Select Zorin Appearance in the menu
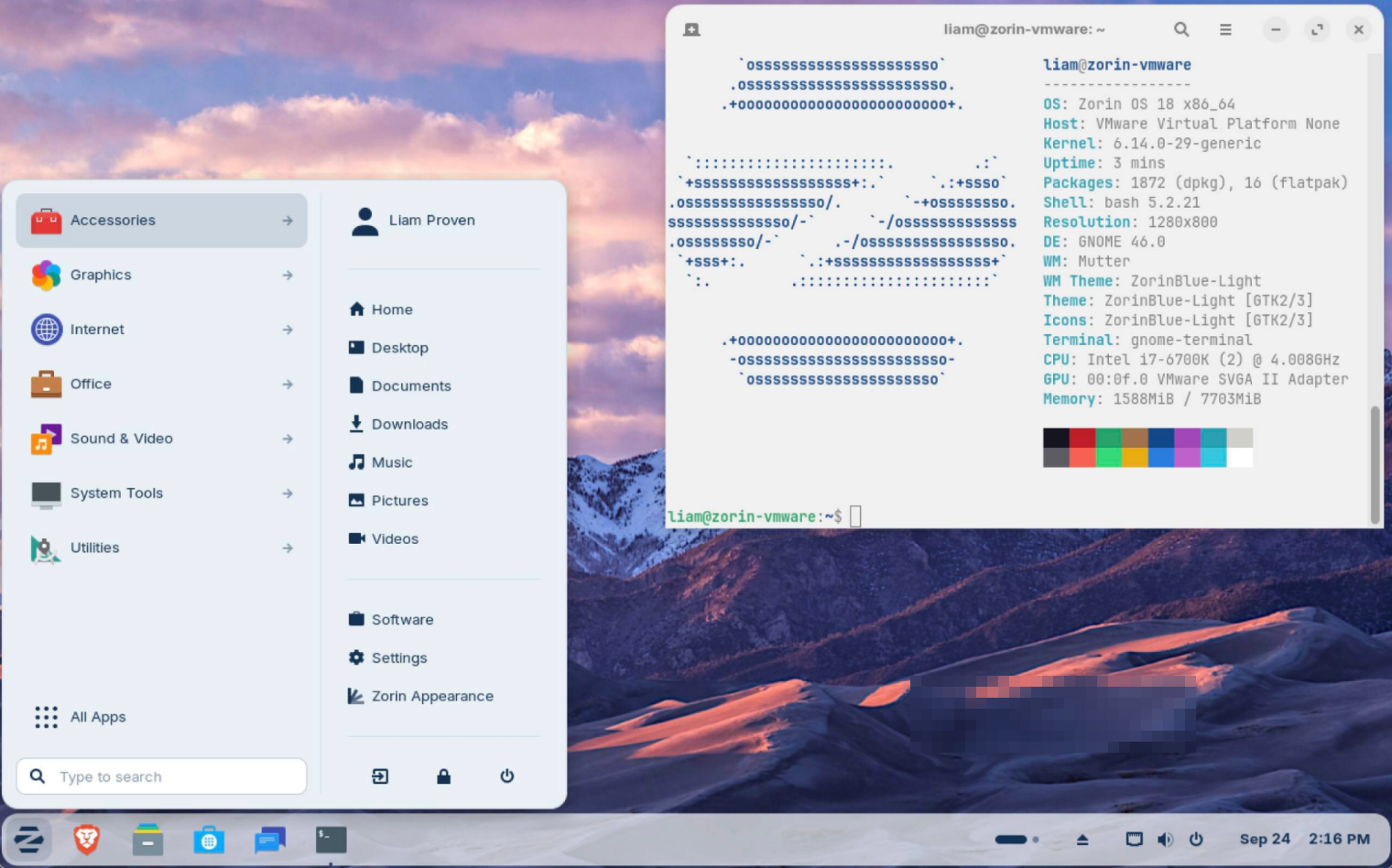 (431, 696)
